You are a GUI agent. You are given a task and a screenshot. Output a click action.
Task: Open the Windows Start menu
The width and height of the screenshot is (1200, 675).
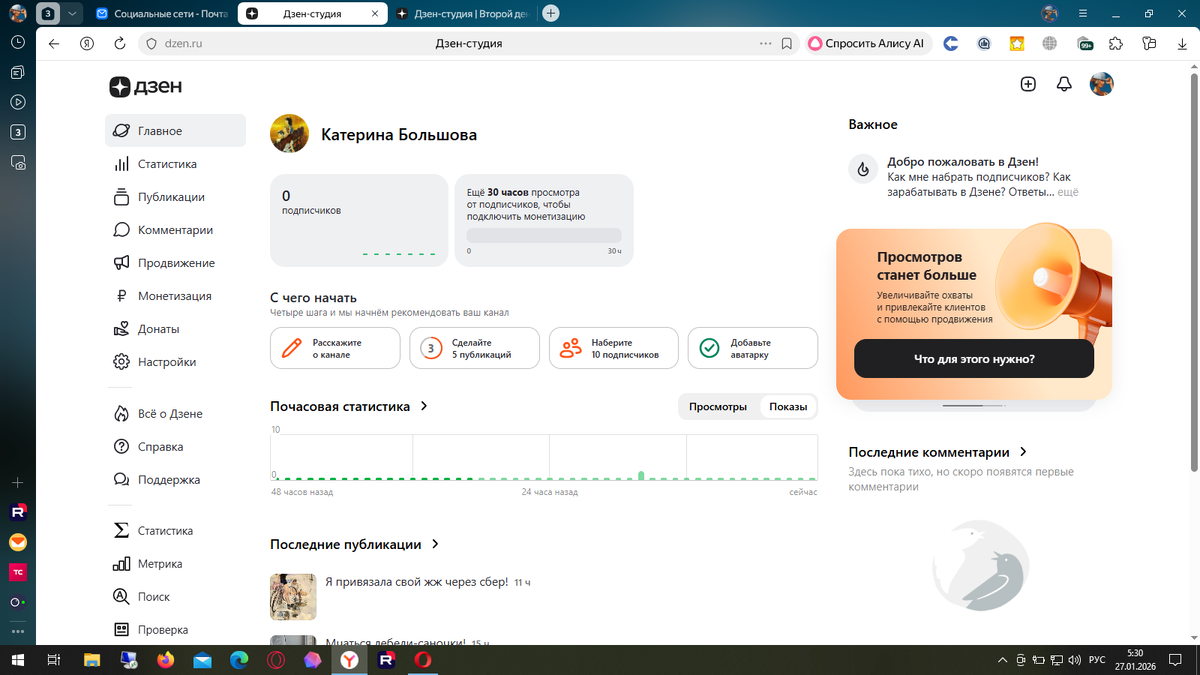point(18,660)
